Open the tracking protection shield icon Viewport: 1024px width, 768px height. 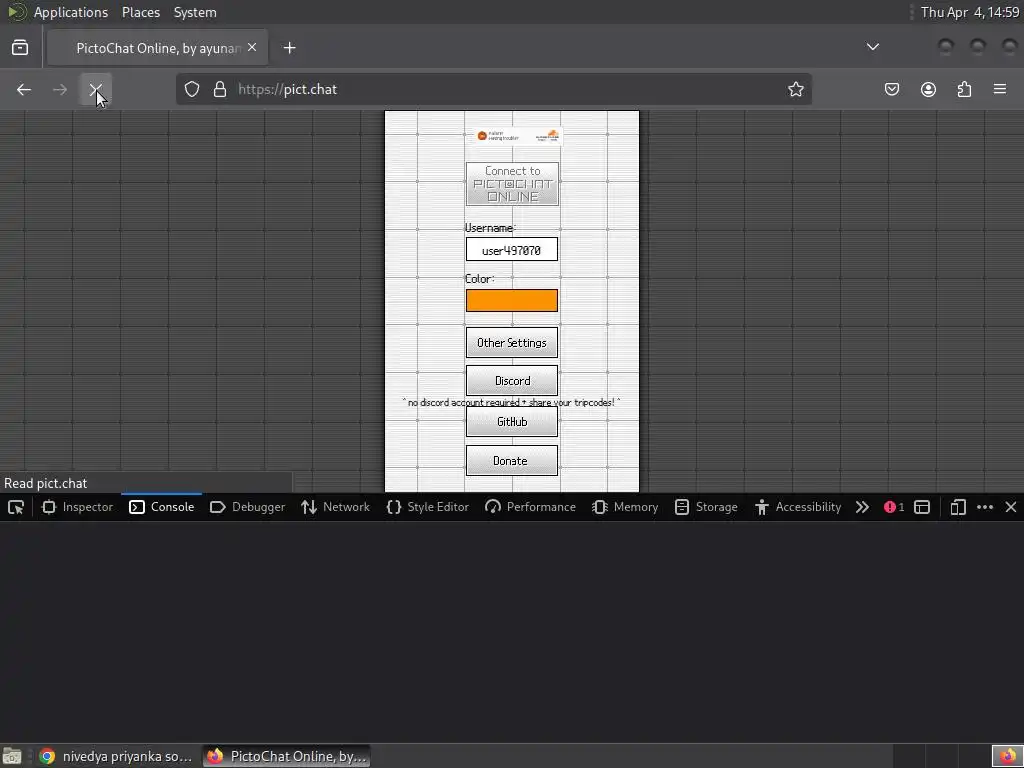pyautogui.click(x=191, y=89)
